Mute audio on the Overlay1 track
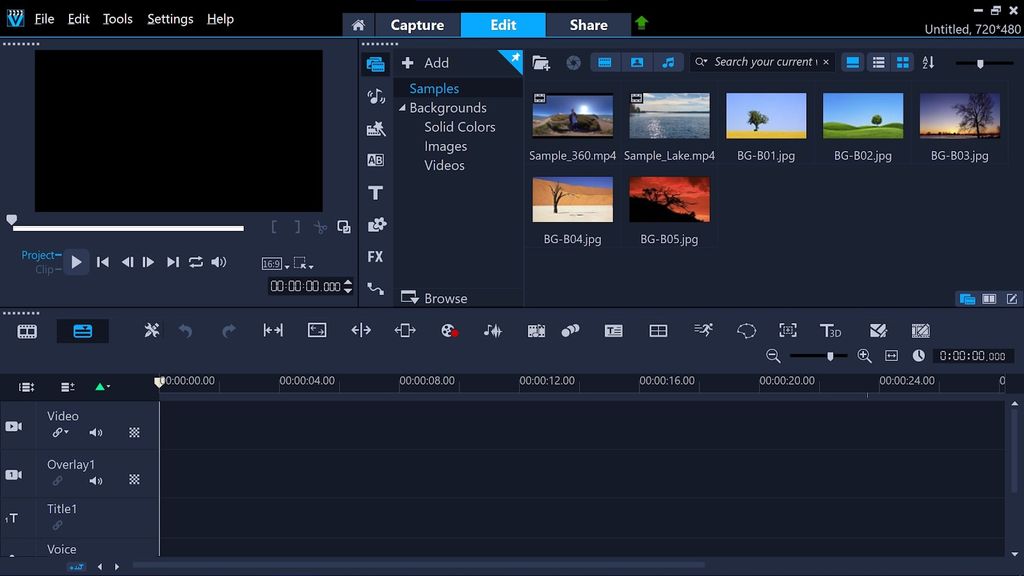 (95, 481)
